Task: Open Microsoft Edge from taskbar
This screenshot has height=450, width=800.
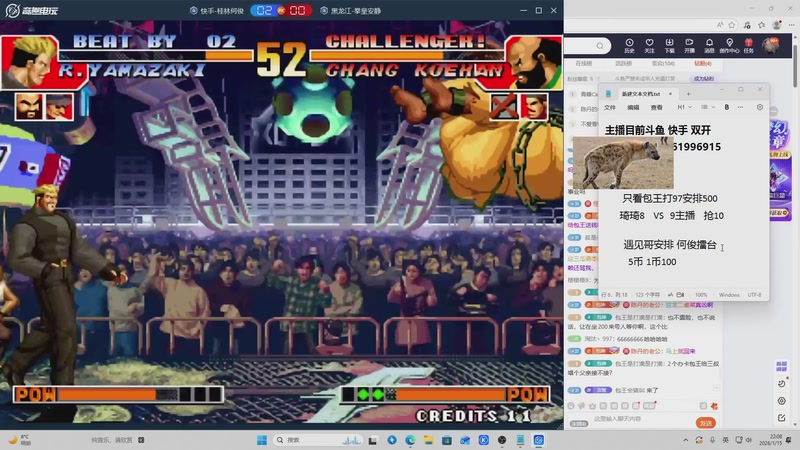Action: pos(410,440)
